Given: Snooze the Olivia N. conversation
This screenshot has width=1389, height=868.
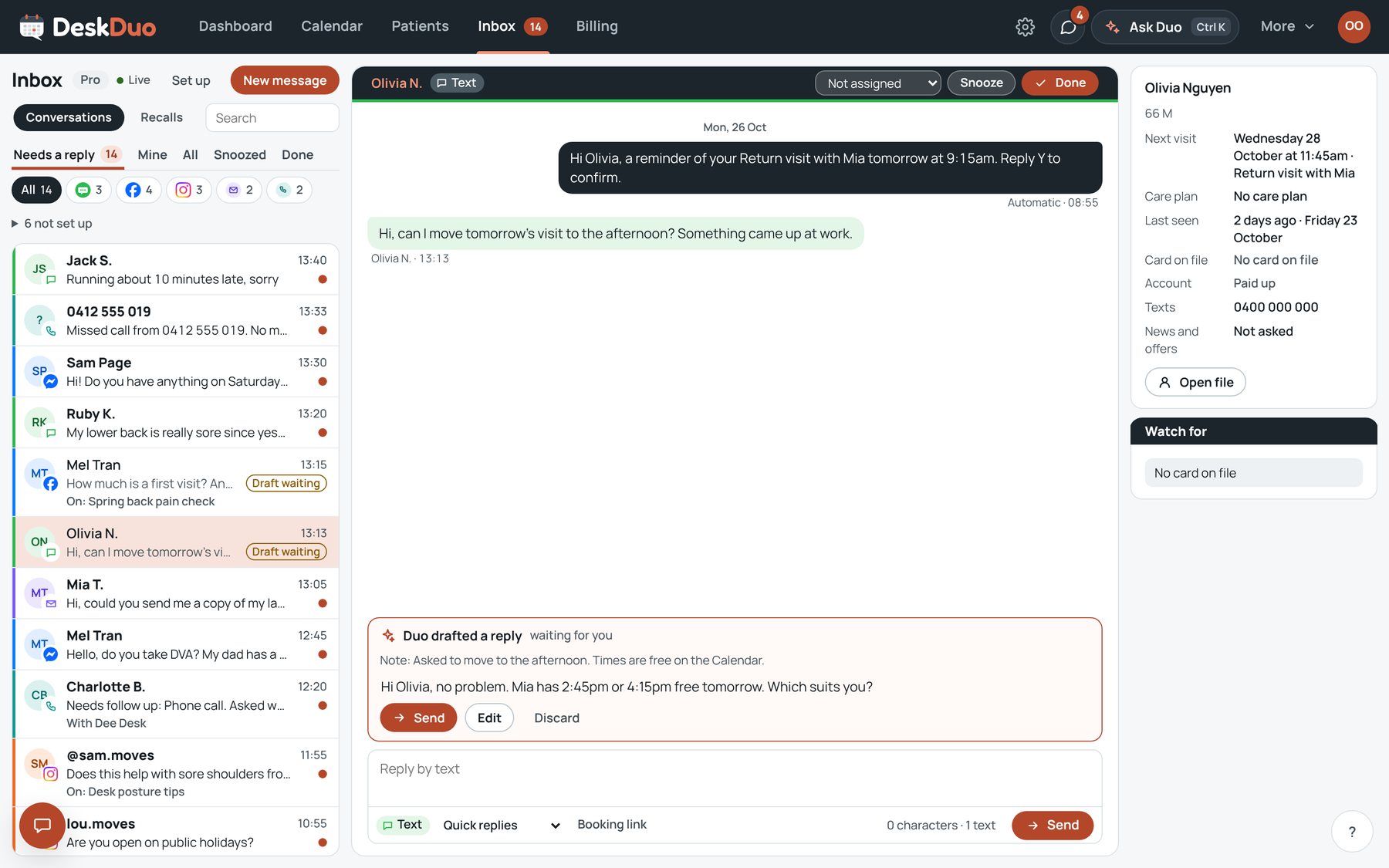Looking at the screenshot, I should coord(982,83).
